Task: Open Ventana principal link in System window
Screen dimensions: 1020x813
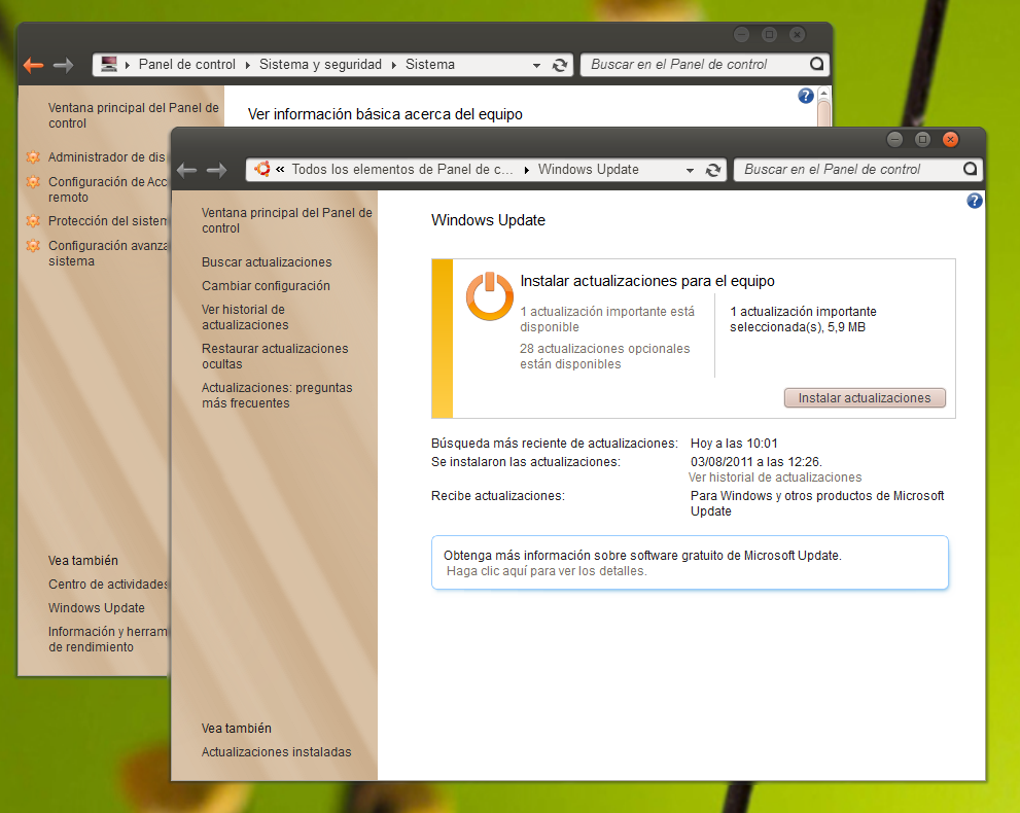Action: [133, 115]
